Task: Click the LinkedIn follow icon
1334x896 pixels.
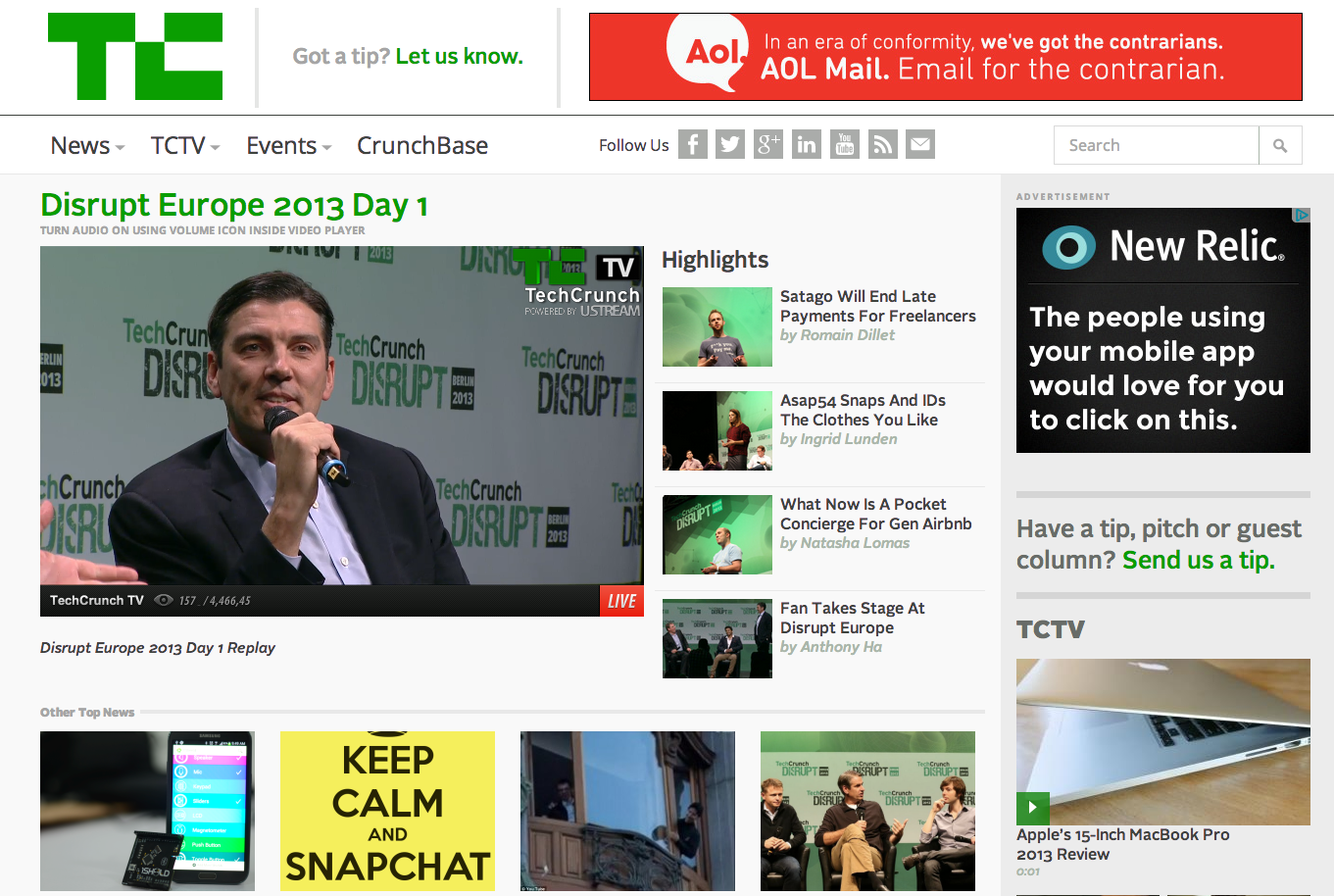Action: click(x=807, y=145)
